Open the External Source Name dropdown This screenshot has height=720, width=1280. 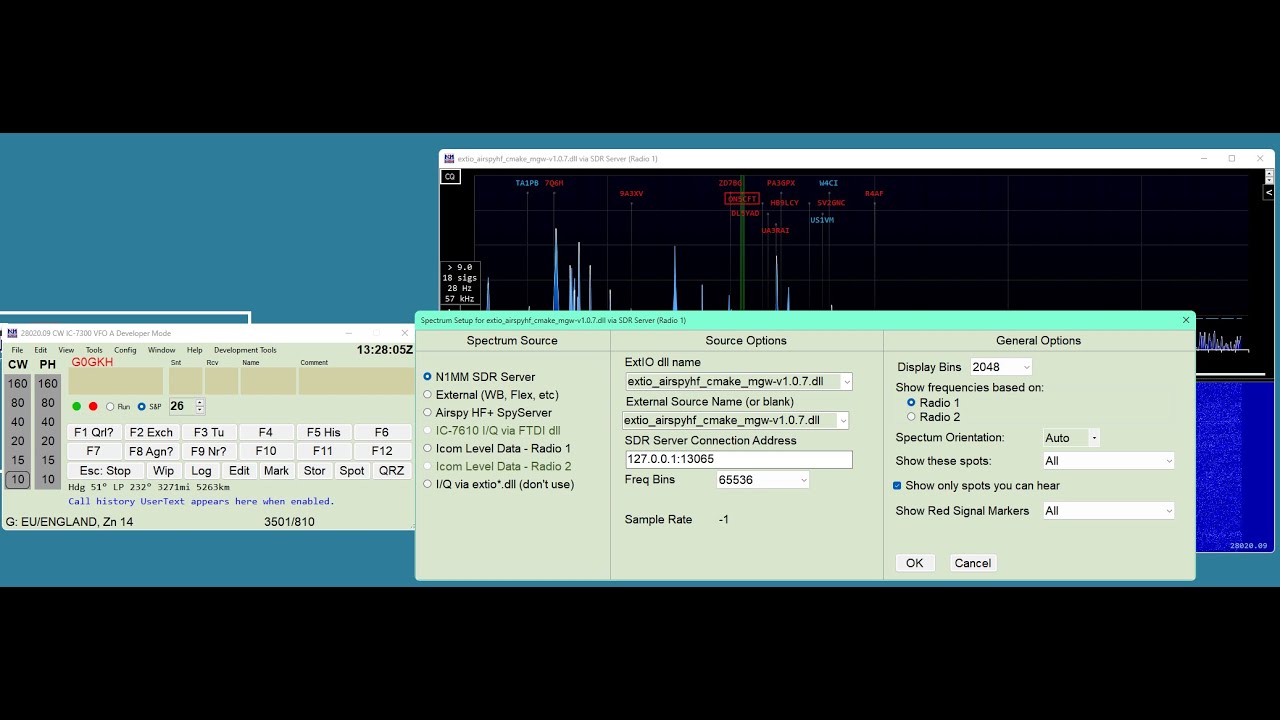842,421
